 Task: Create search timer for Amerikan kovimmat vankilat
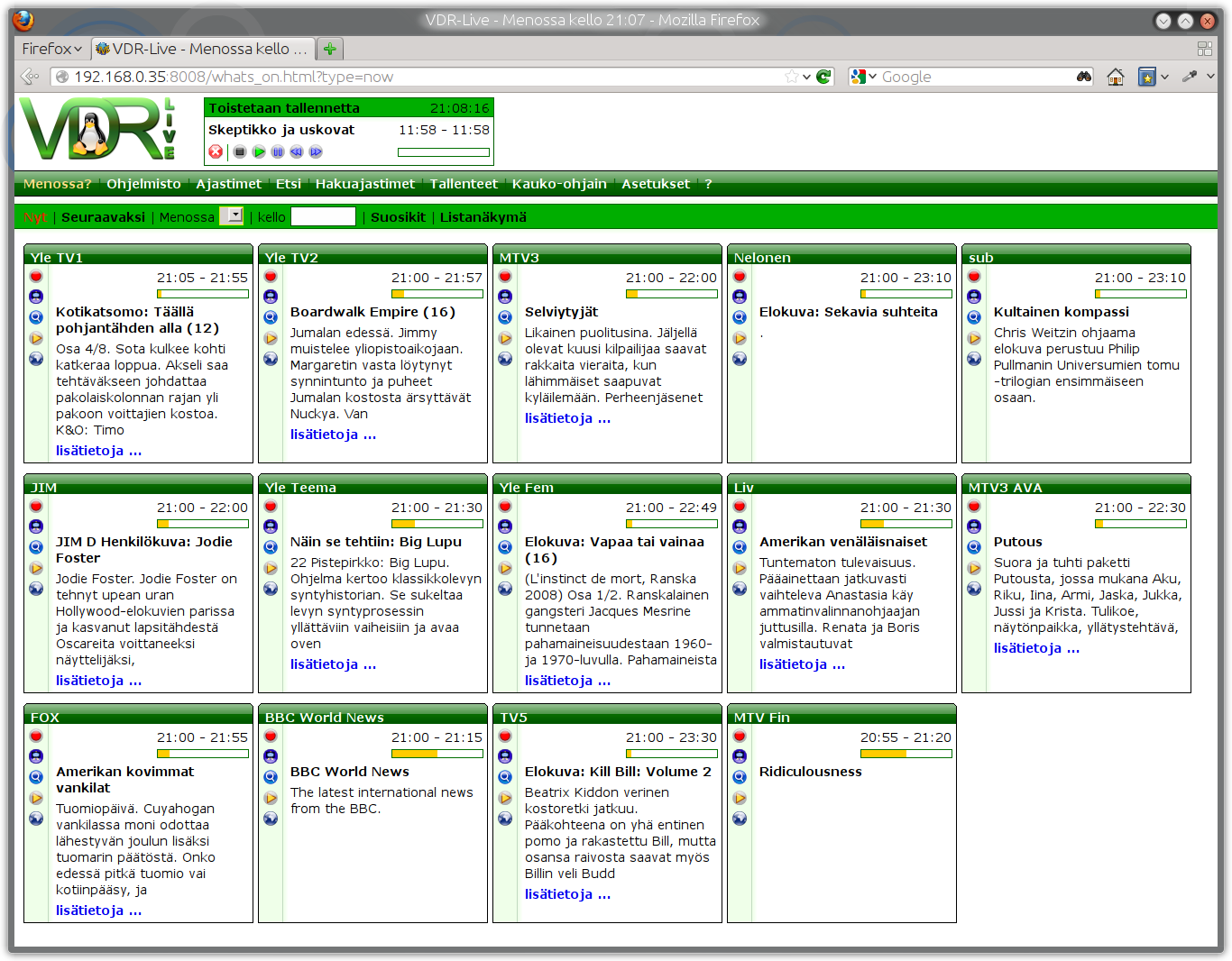pyautogui.click(x=36, y=756)
